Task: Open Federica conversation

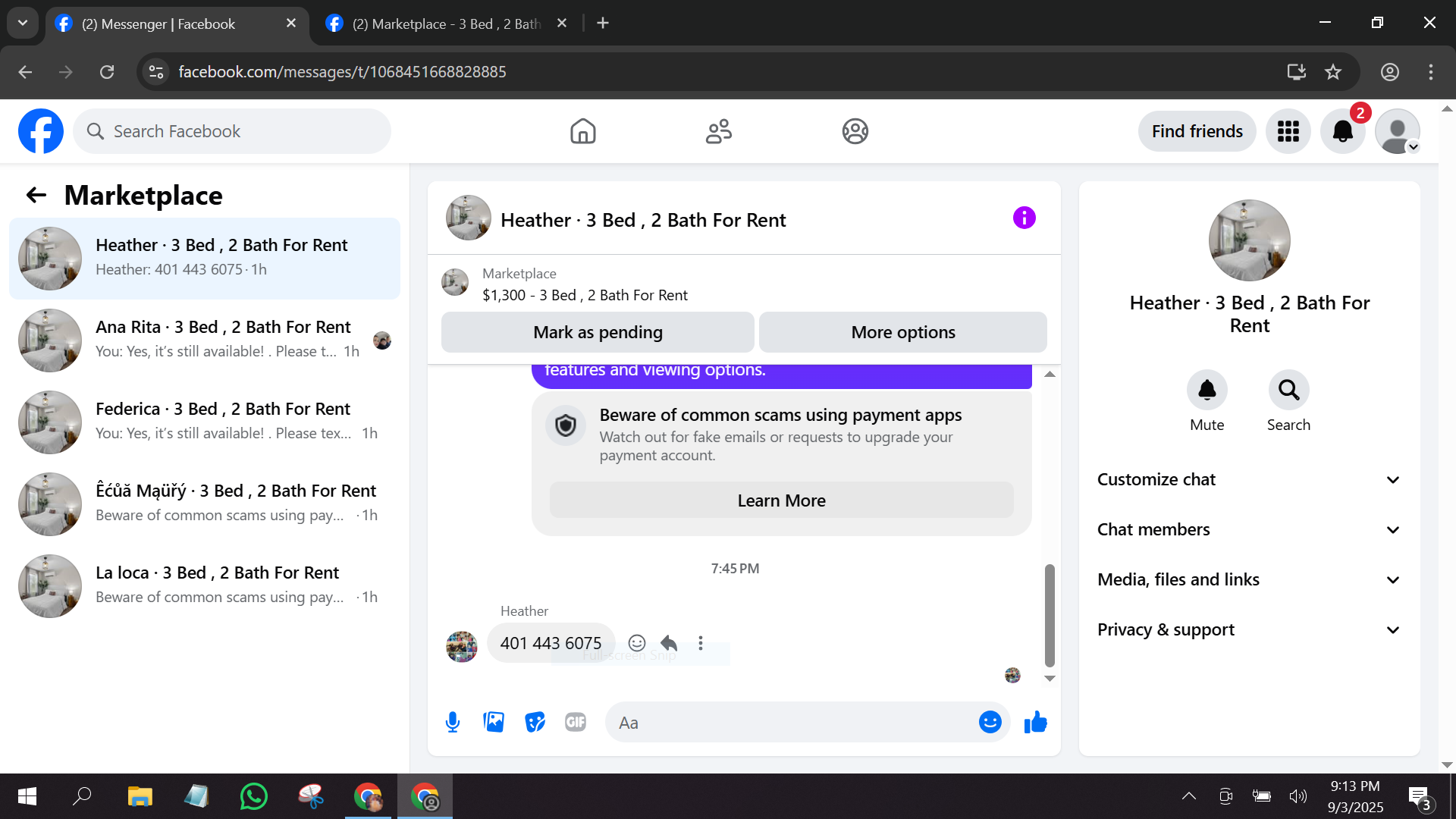Action: 205,422
